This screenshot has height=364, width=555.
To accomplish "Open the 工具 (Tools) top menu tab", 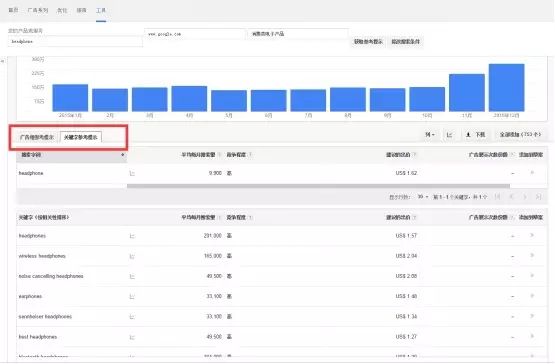I will tap(101, 10).
